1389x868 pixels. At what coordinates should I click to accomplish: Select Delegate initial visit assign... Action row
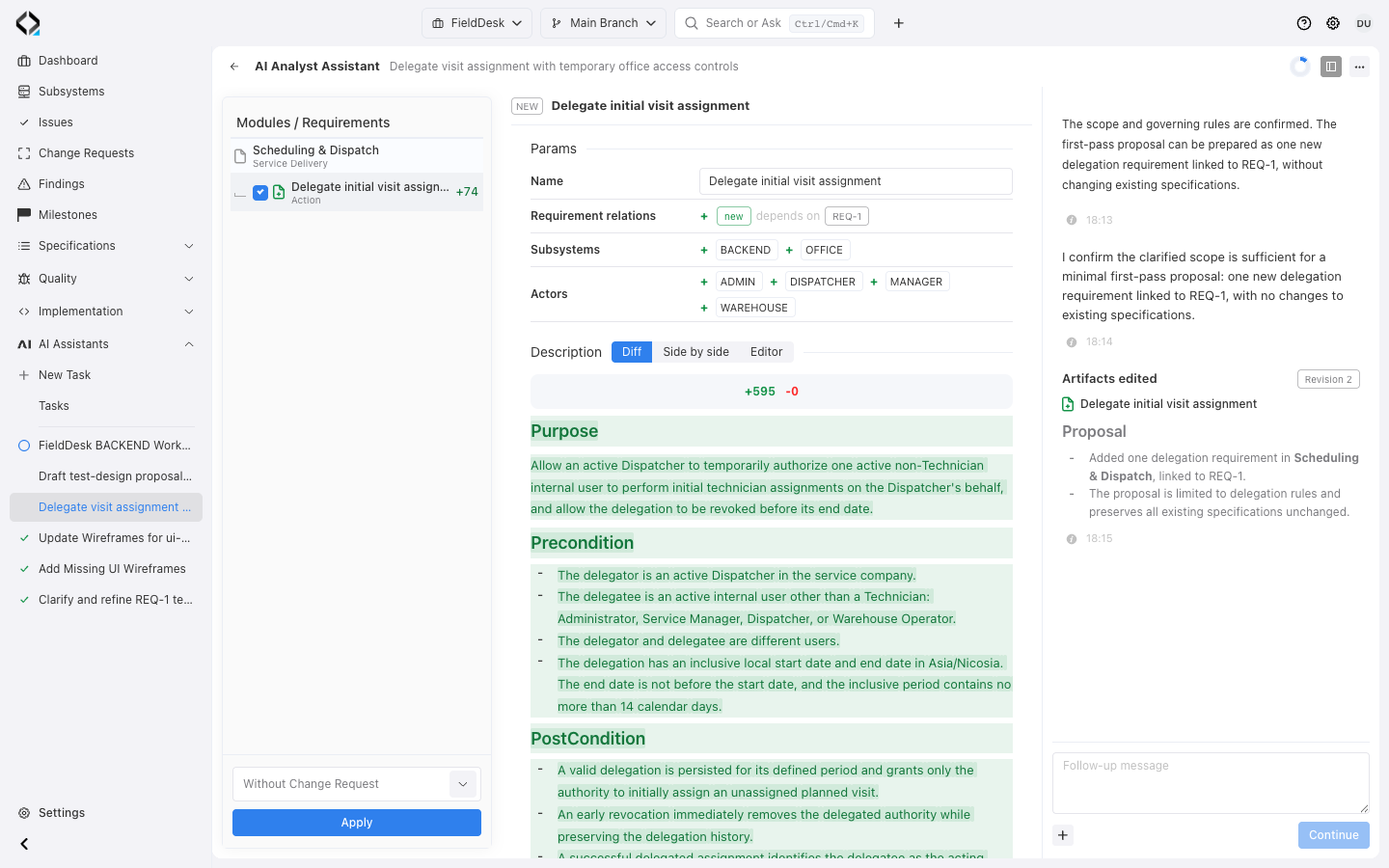[357, 193]
